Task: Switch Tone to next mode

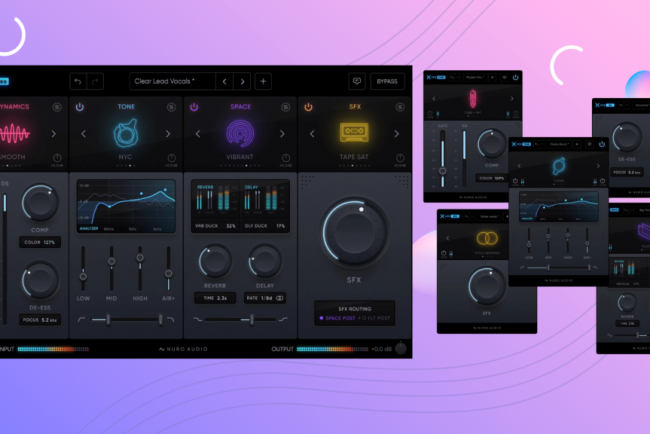Action: click(x=168, y=134)
